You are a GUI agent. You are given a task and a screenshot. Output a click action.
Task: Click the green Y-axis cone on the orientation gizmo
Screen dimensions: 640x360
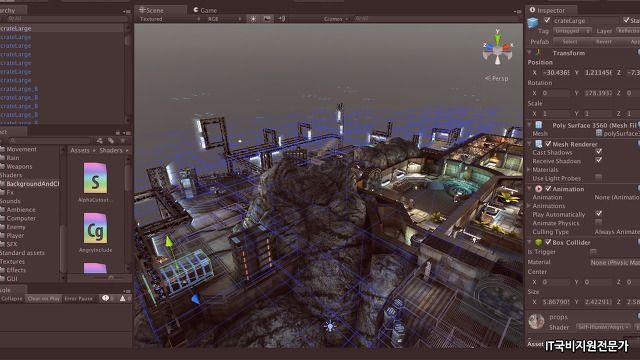point(497,40)
